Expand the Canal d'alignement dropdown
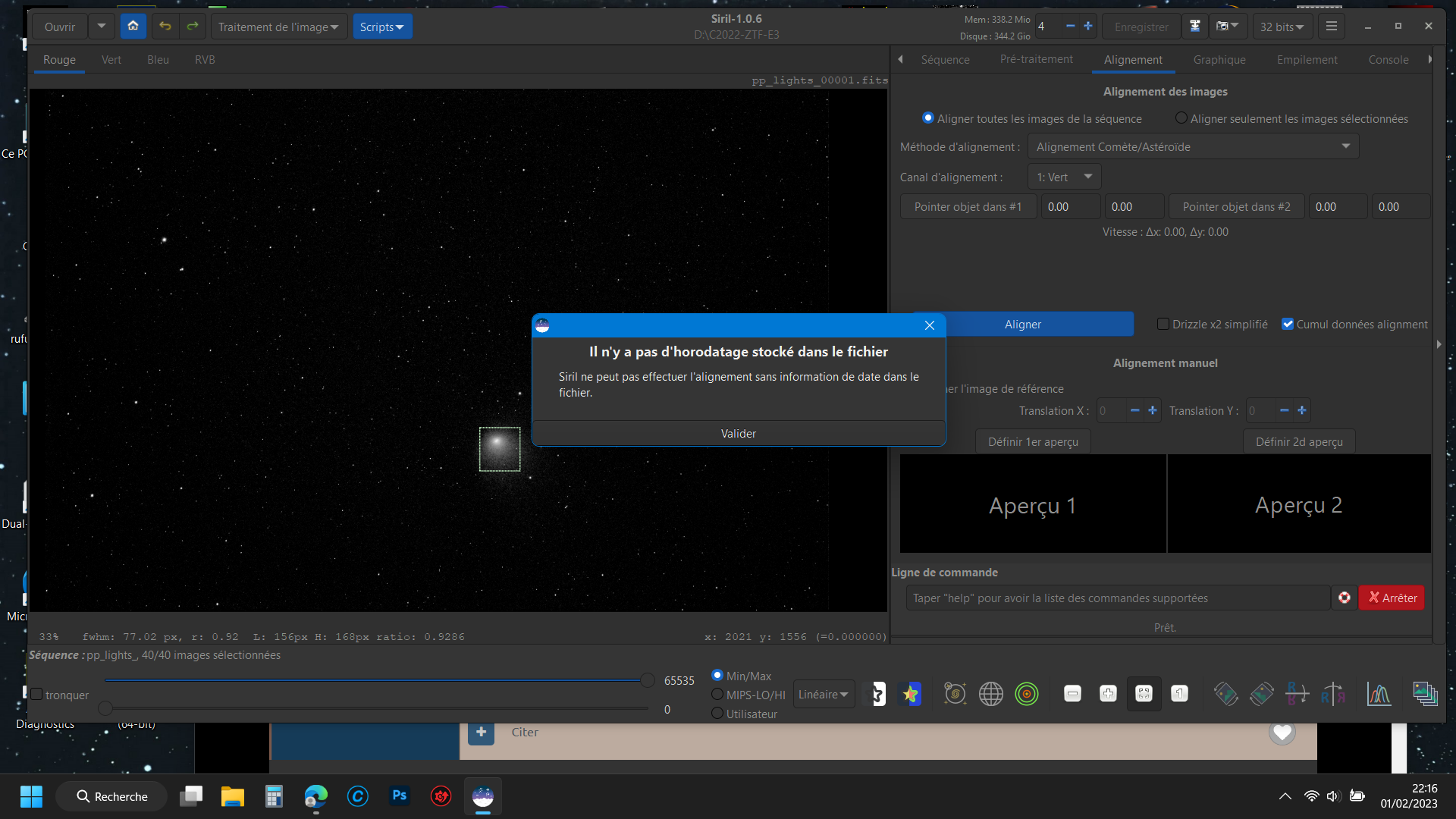The image size is (1456, 819). click(1064, 177)
